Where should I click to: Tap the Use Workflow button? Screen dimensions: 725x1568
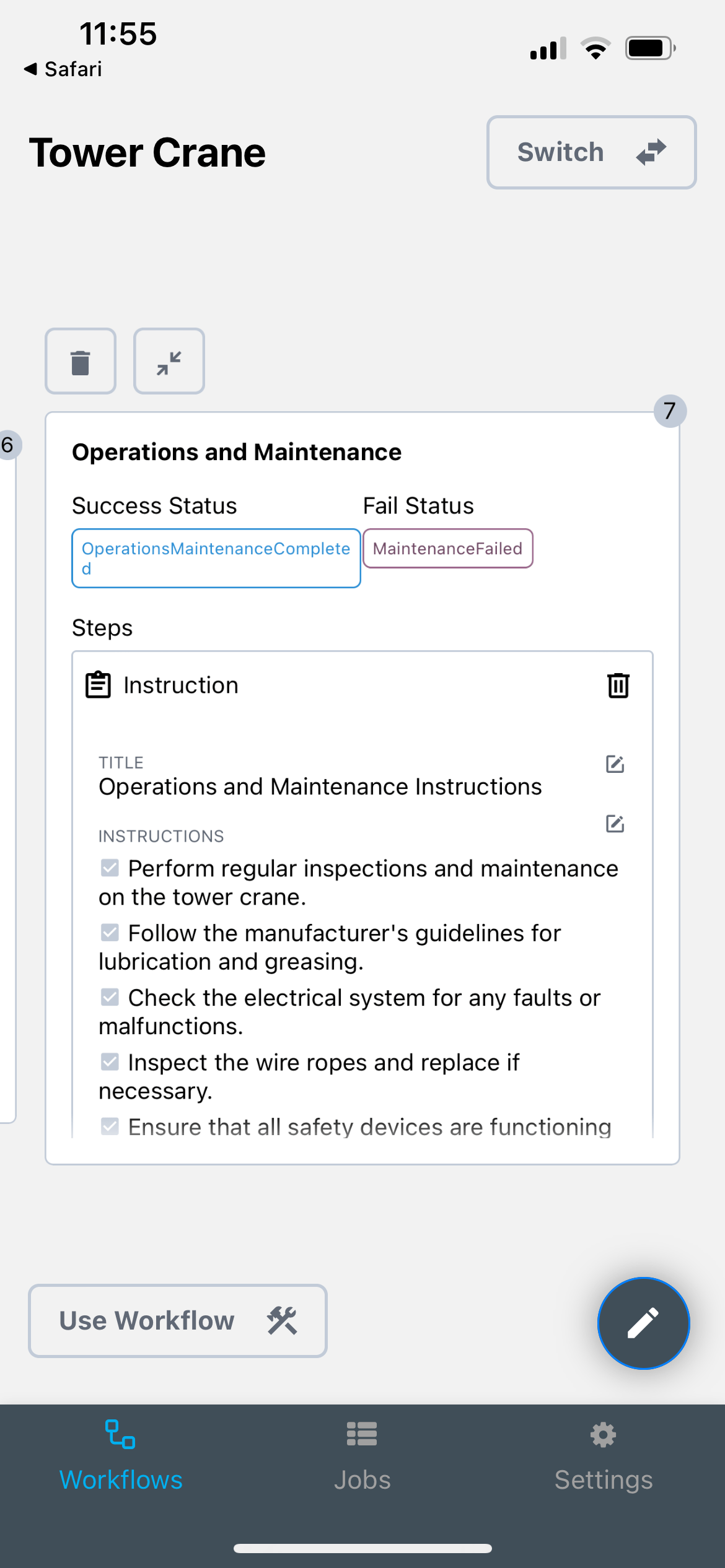click(x=178, y=1321)
